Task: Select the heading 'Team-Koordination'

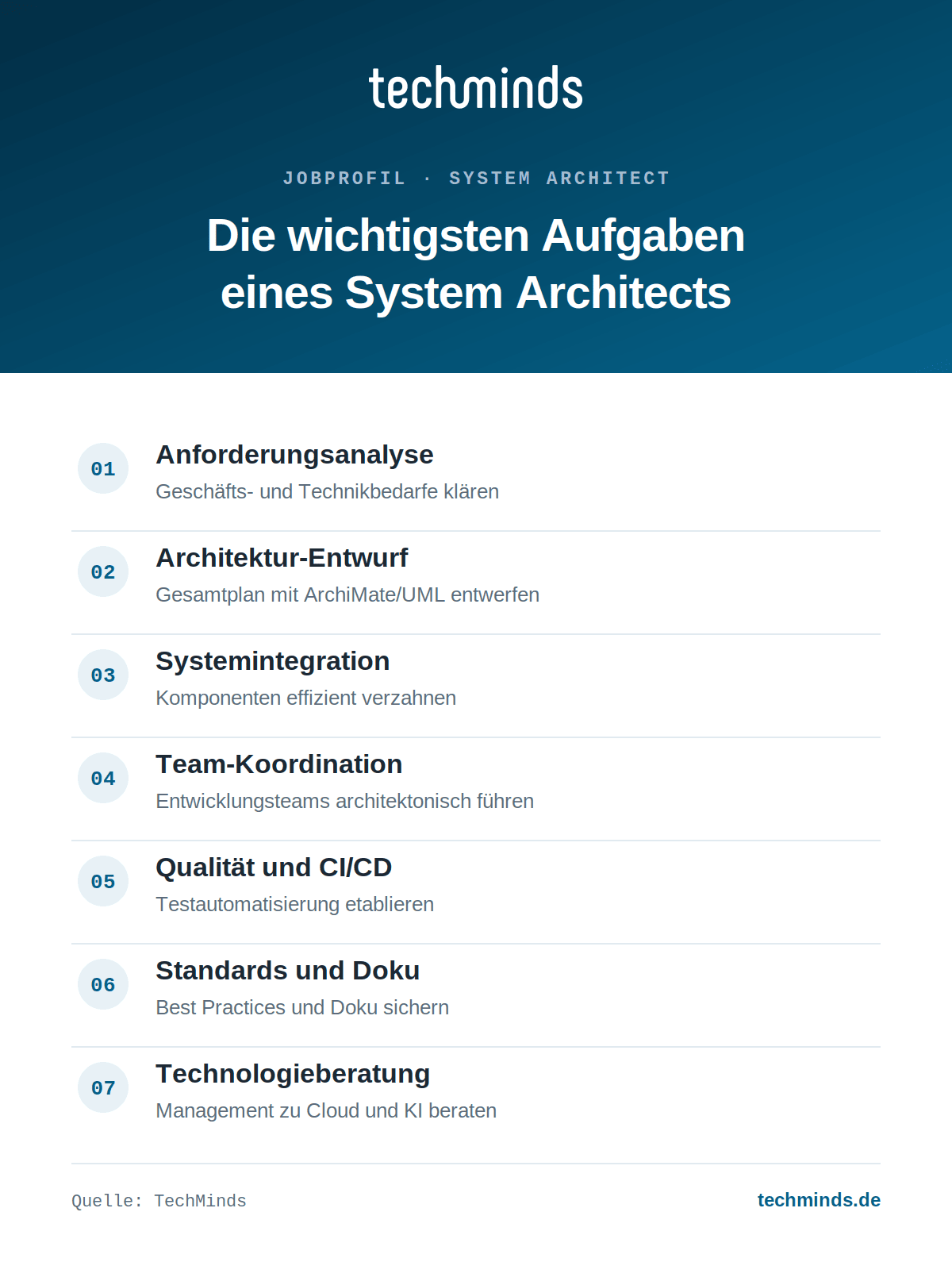Action: [x=278, y=764]
